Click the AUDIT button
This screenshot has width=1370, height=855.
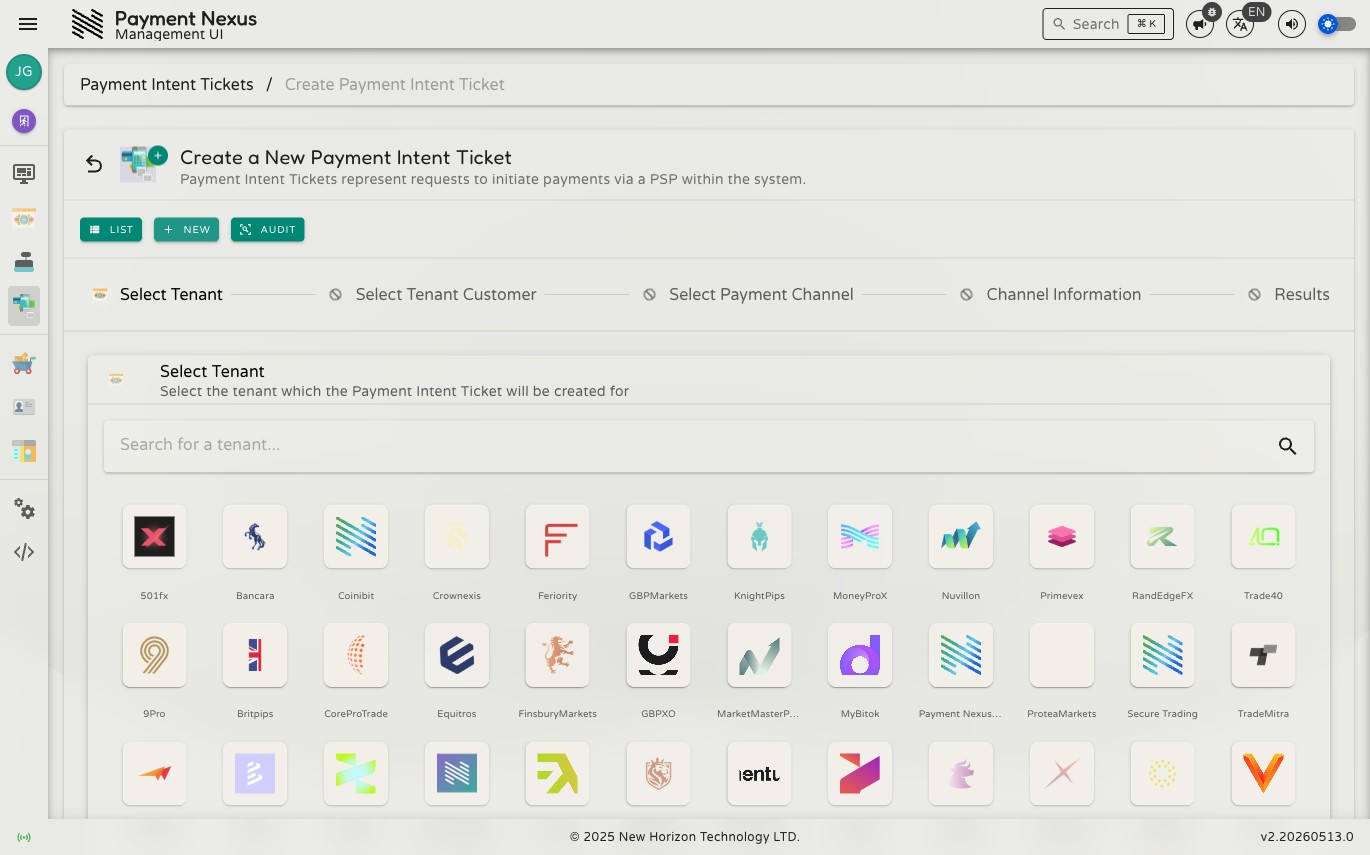point(268,230)
